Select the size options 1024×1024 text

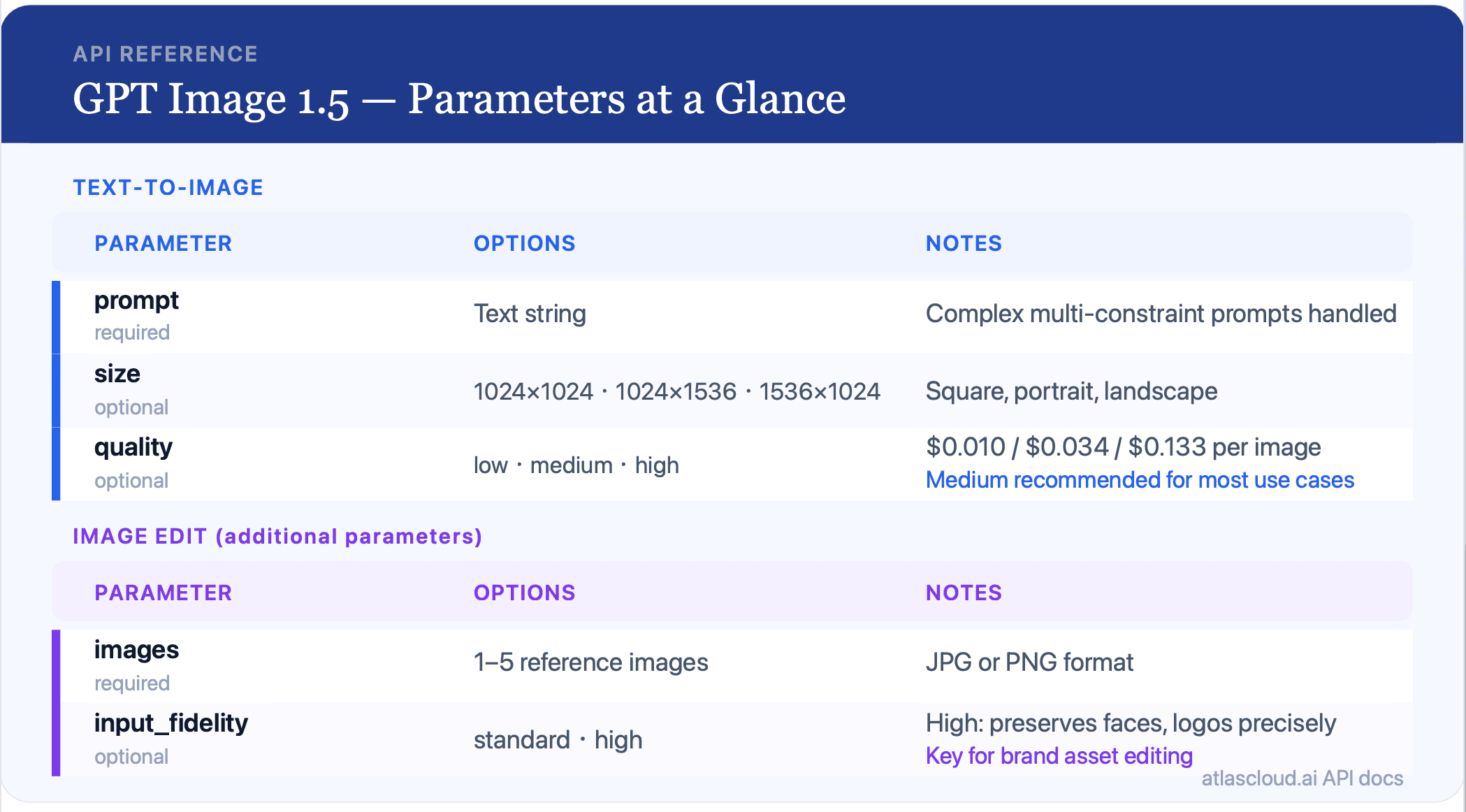pos(533,391)
